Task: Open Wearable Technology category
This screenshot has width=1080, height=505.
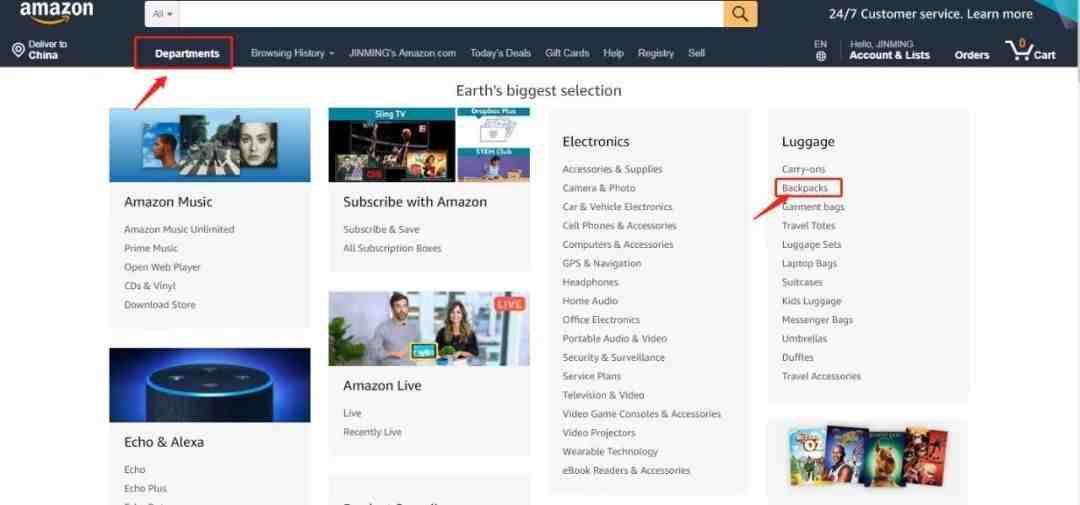Action: [610, 452]
